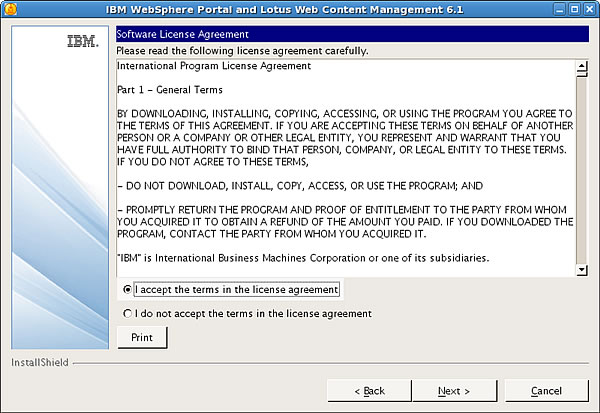The image size is (600, 413).
Task: Click license scrollbar down arrow
Action: [582, 270]
